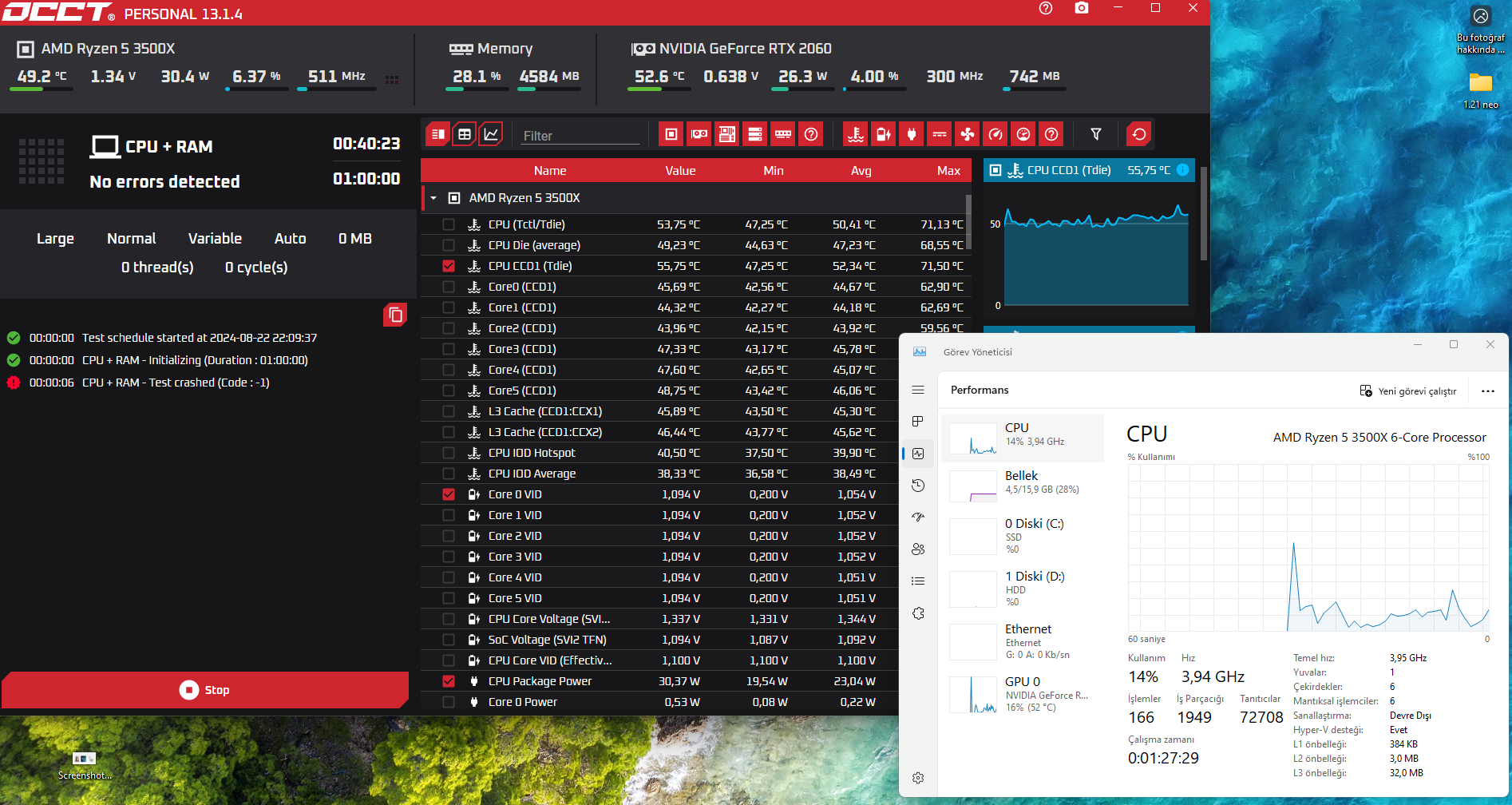Toggle the power plug sensor filter
This screenshot has height=805, width=1512.
(x=912, y=134)
